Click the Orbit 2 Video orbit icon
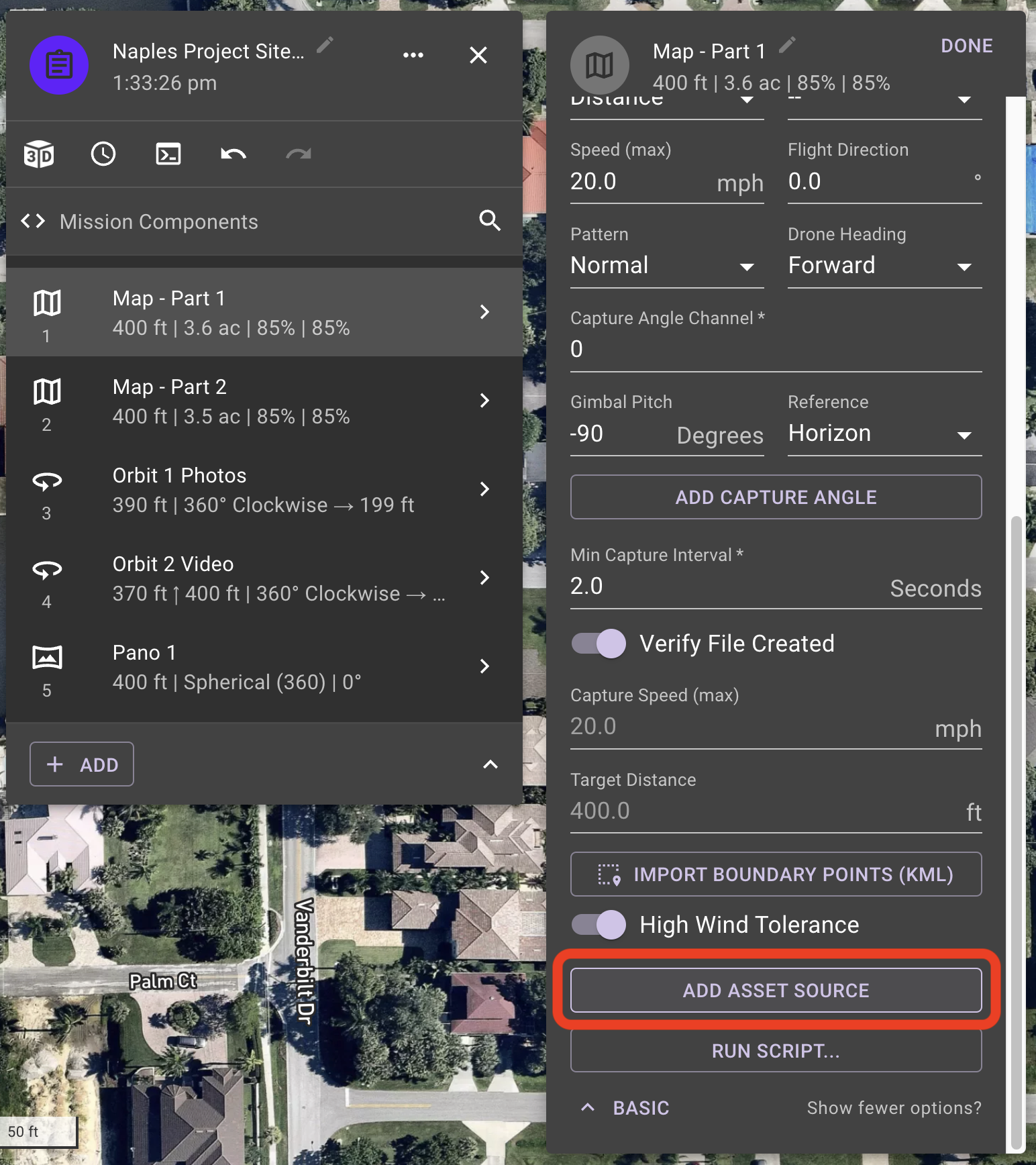This screenshot has width=1036, height=1165. pyautogui.click(x=47, y=570)
